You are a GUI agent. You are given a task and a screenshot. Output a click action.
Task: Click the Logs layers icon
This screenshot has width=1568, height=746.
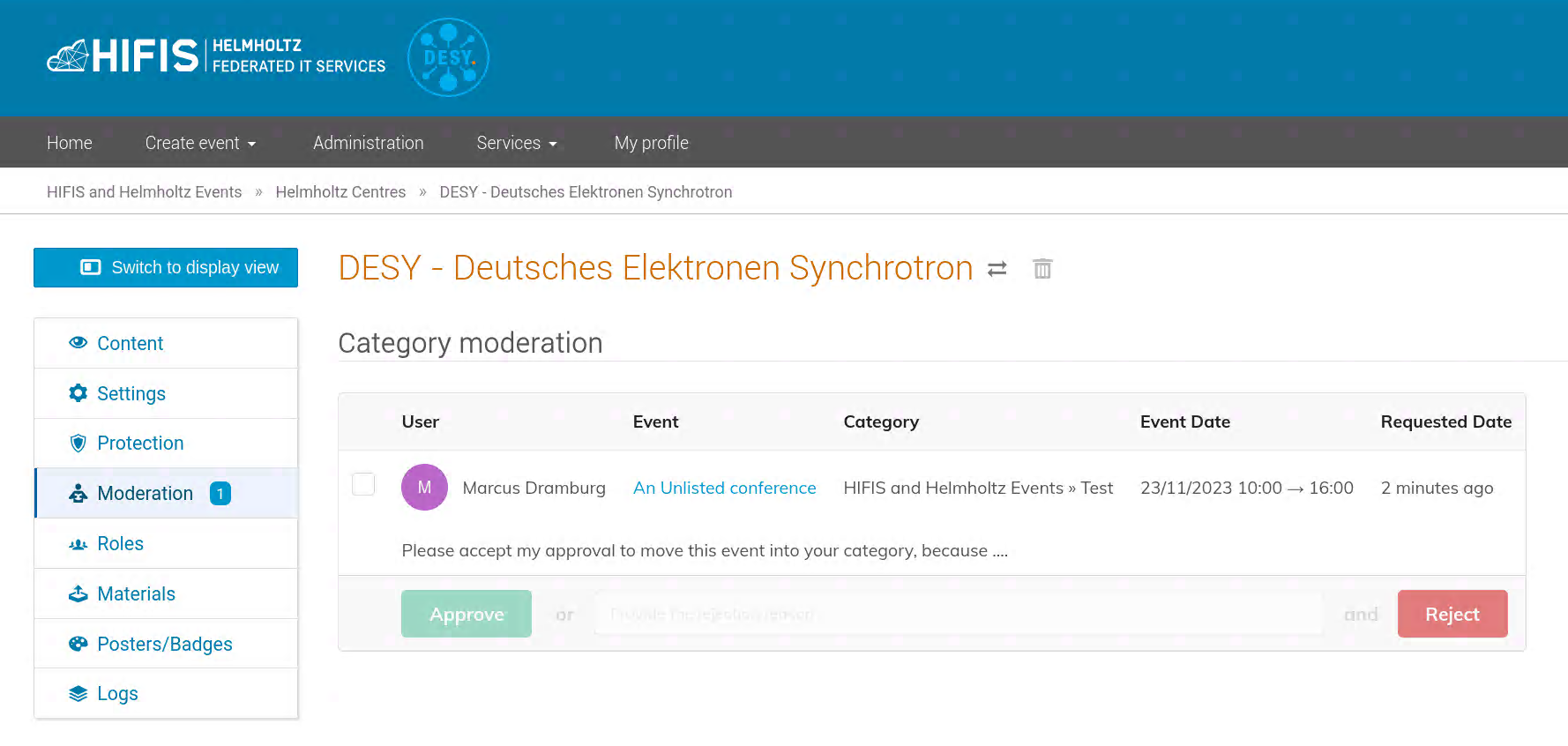78,693
